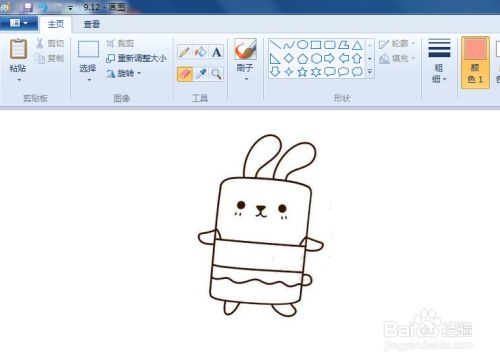Choose the Five-point star shape
The width and height of the screenshot is (500, 362).
click(302, 72)
